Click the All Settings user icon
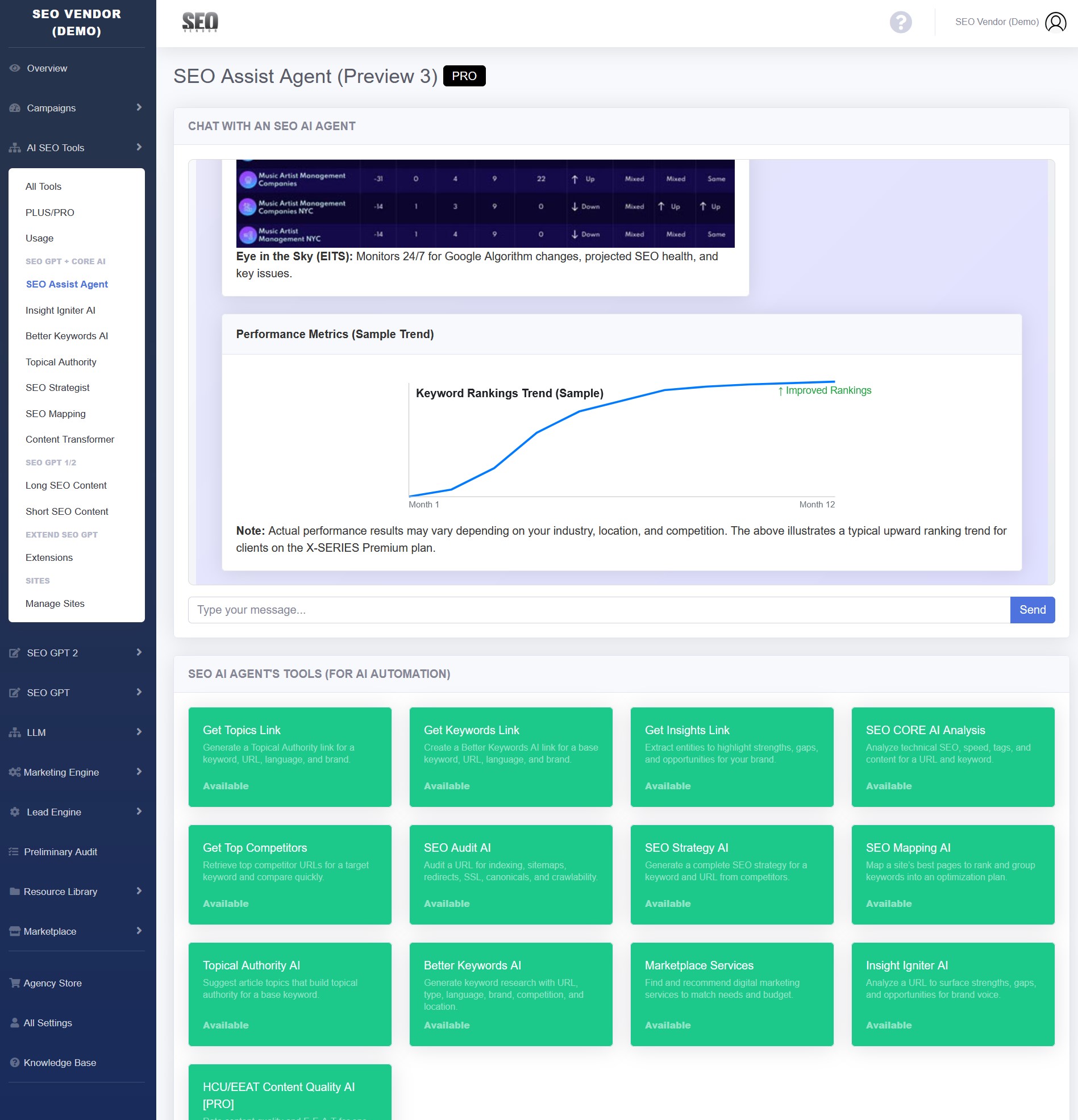 [x=15, y=1023]
